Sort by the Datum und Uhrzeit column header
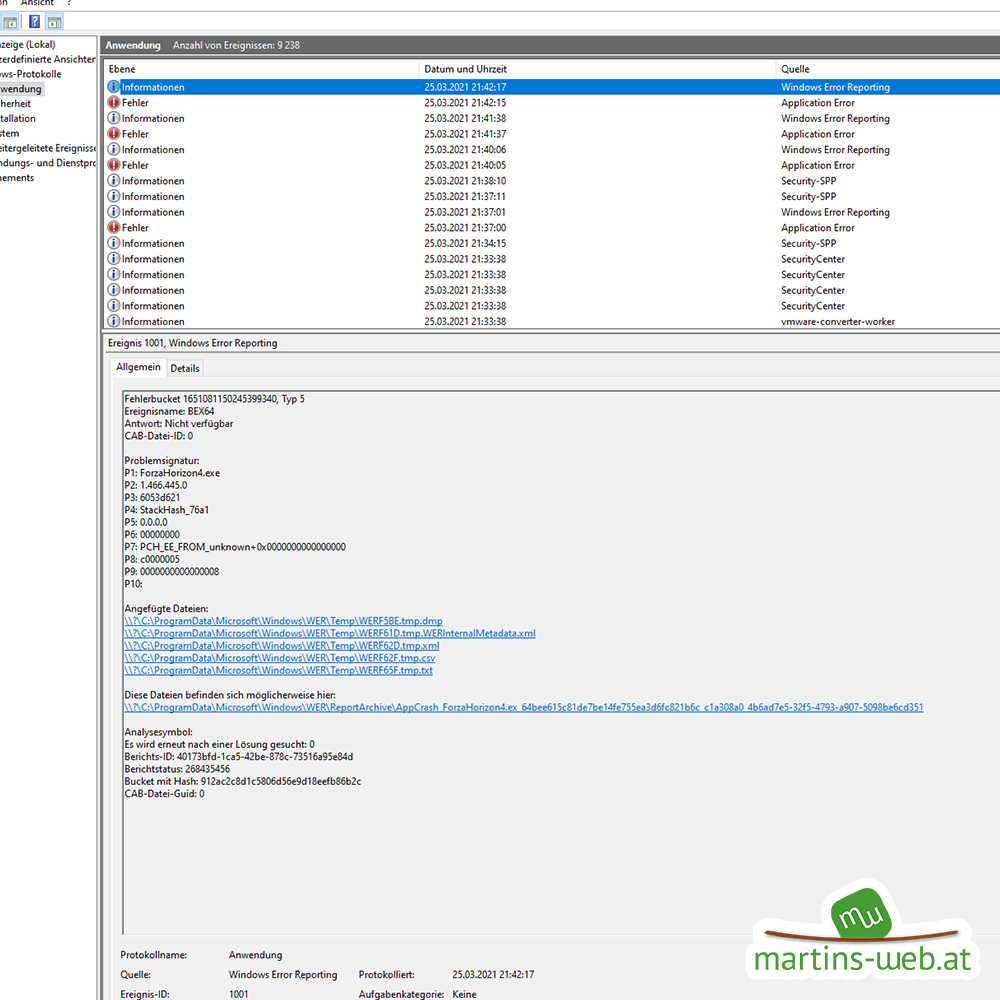 point(466,69)
